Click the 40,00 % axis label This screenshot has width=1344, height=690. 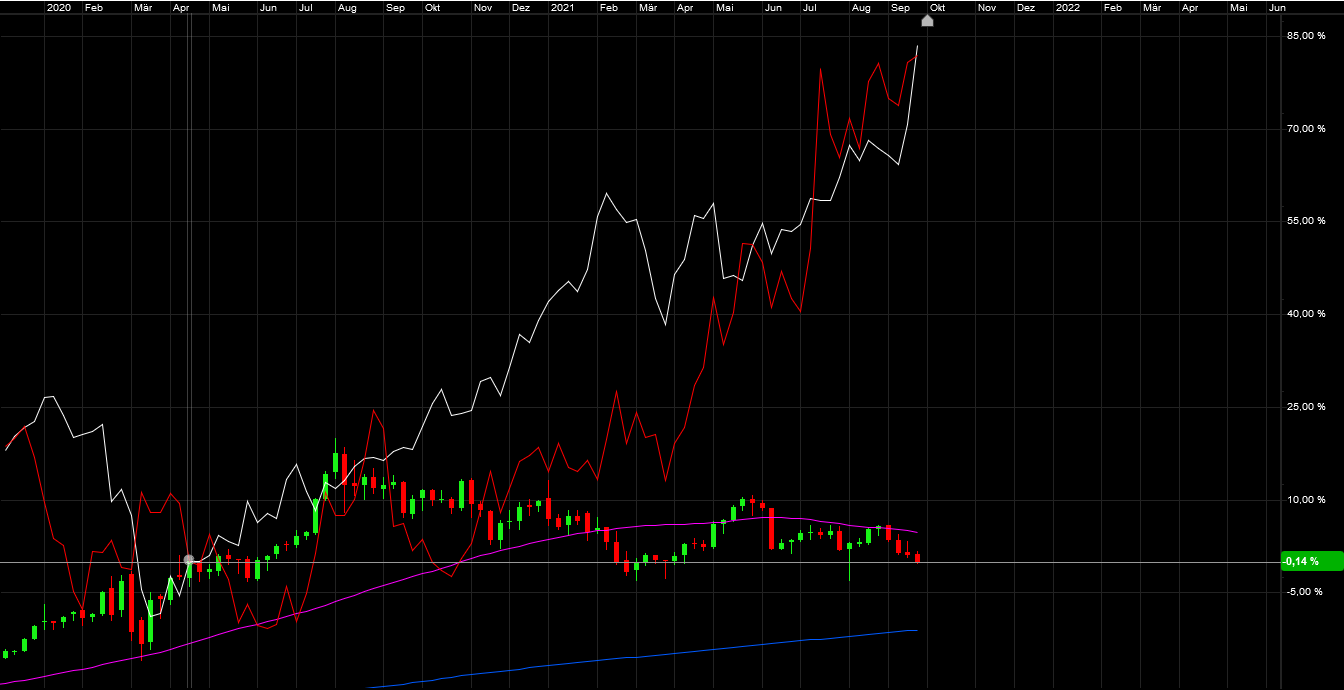[x=1306, y=314]
